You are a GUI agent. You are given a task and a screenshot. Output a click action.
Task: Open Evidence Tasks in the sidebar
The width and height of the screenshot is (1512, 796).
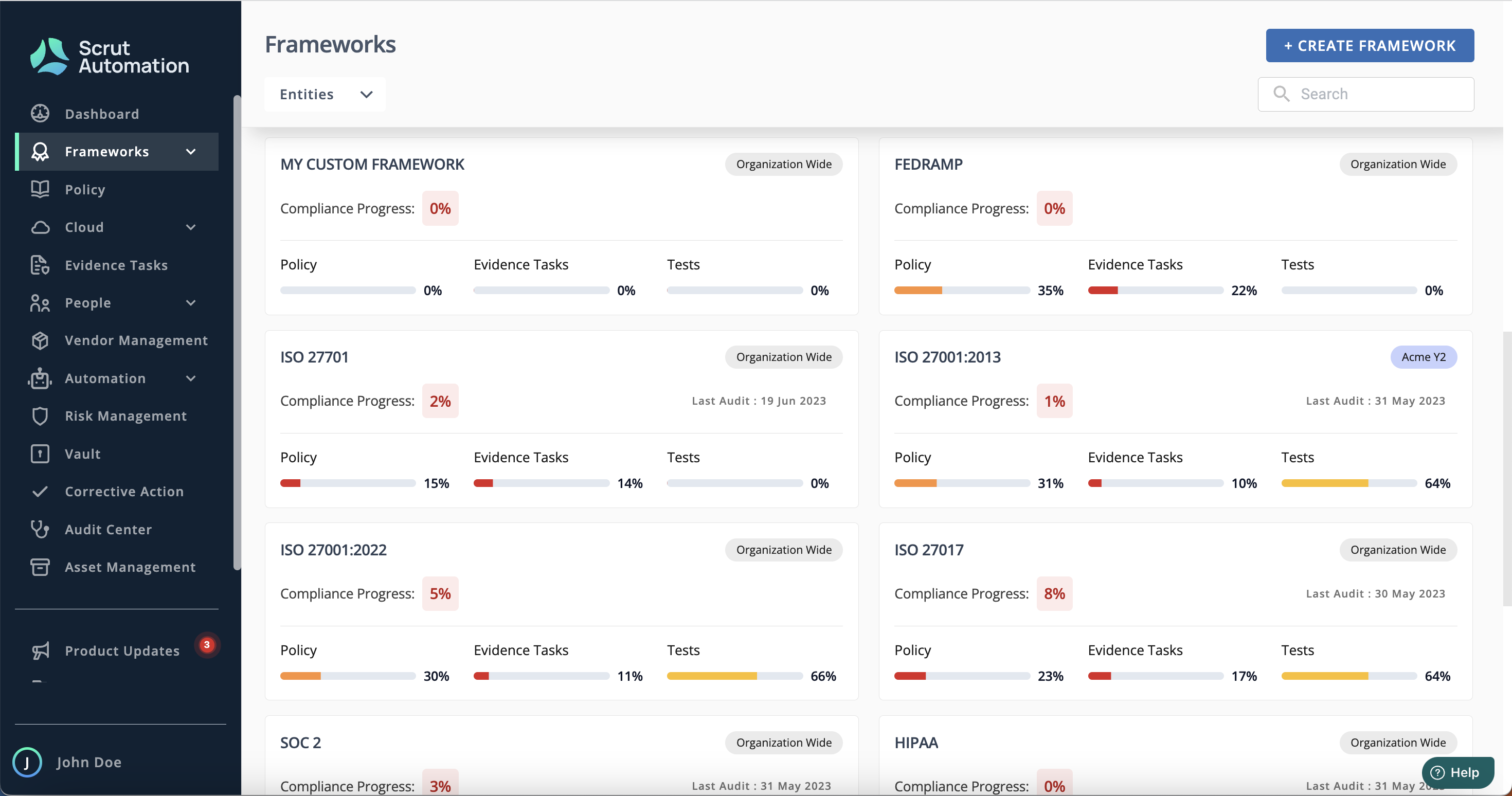(x=117, y=265)
